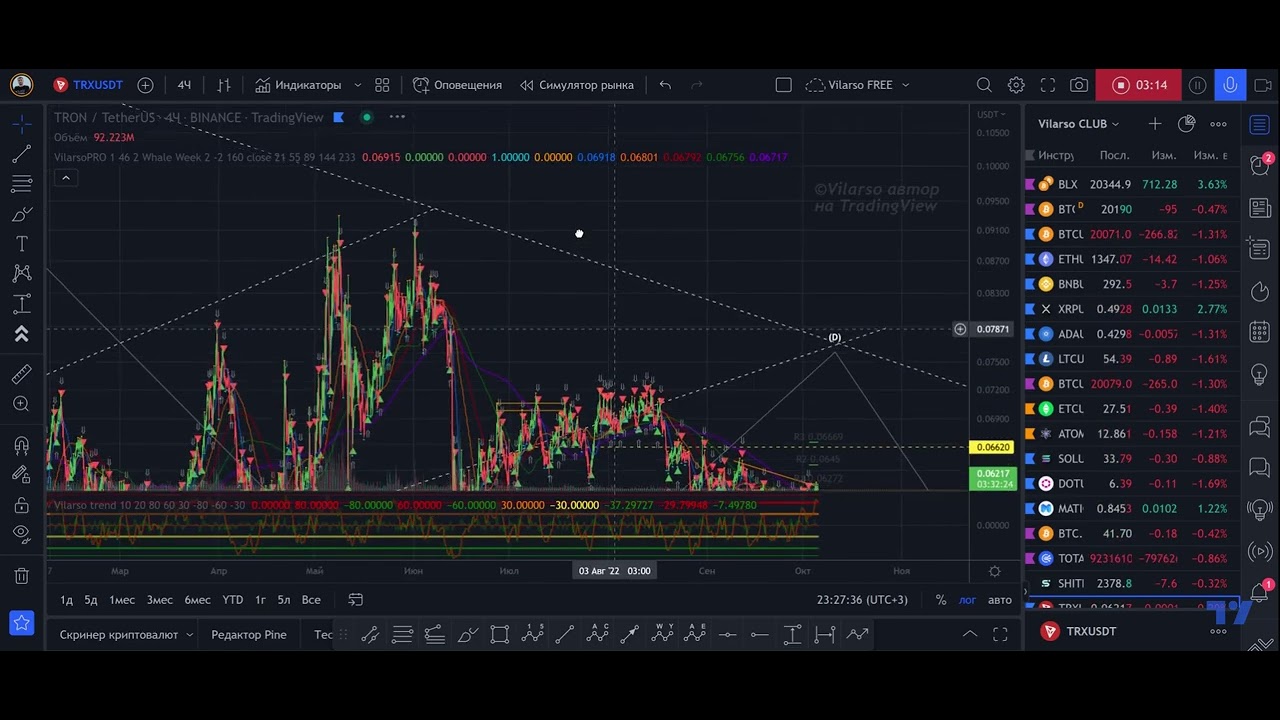Open the go to date icon
The width and height of the screenshot is (1280, 720).
pos(355,600)
